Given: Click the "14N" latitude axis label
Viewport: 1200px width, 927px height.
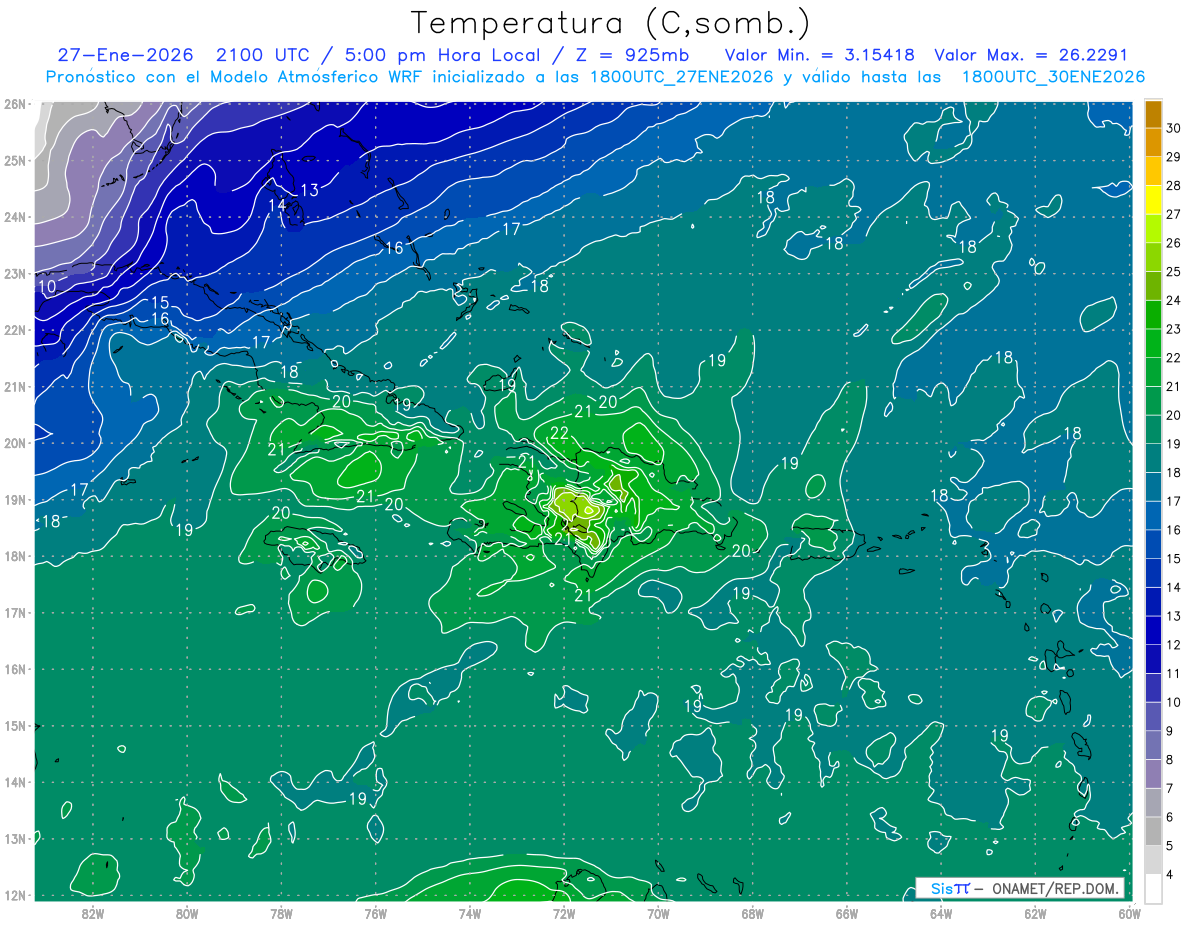Looking at the screenshot, I should 14,782.
